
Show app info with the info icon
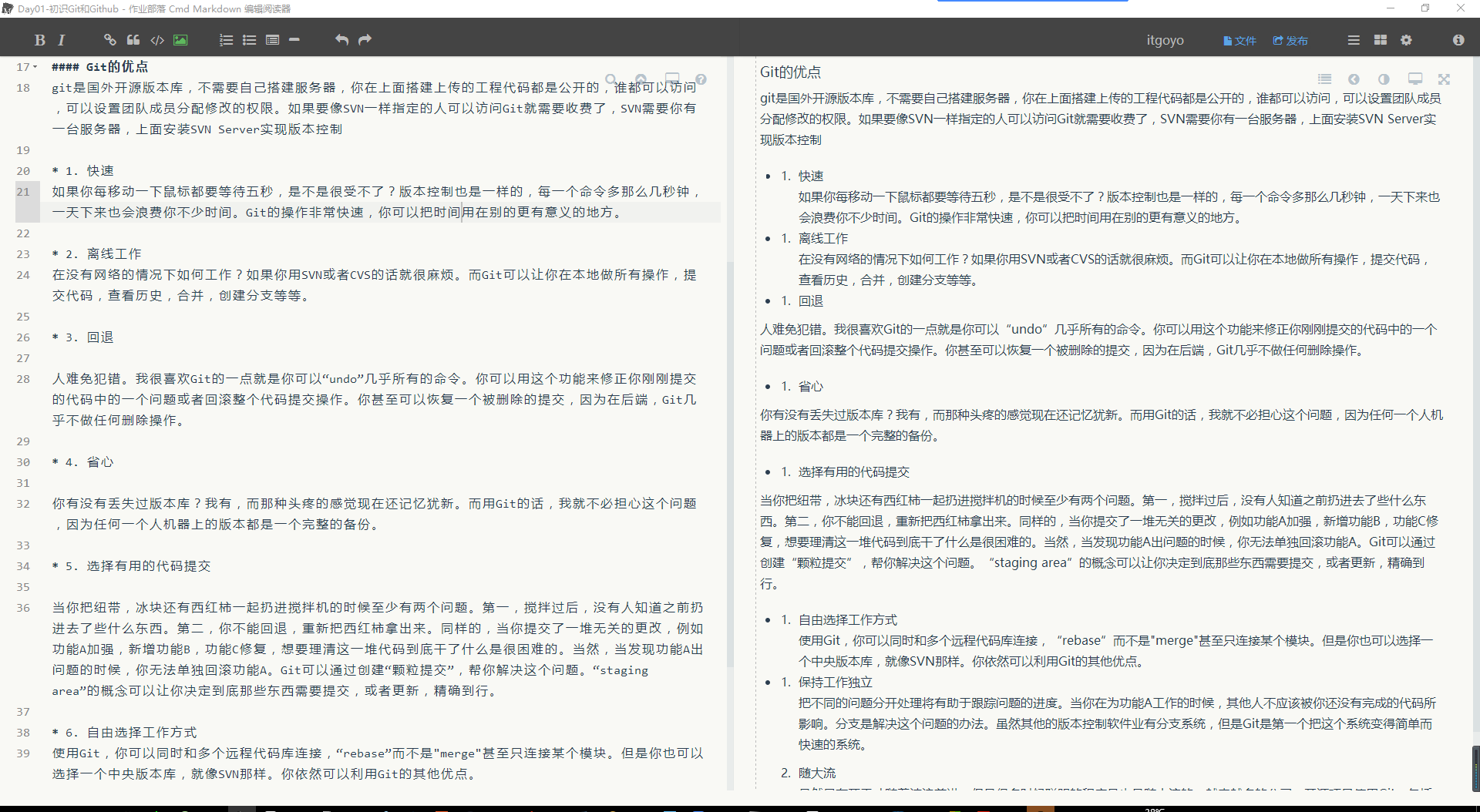(x=1458, y=40)
